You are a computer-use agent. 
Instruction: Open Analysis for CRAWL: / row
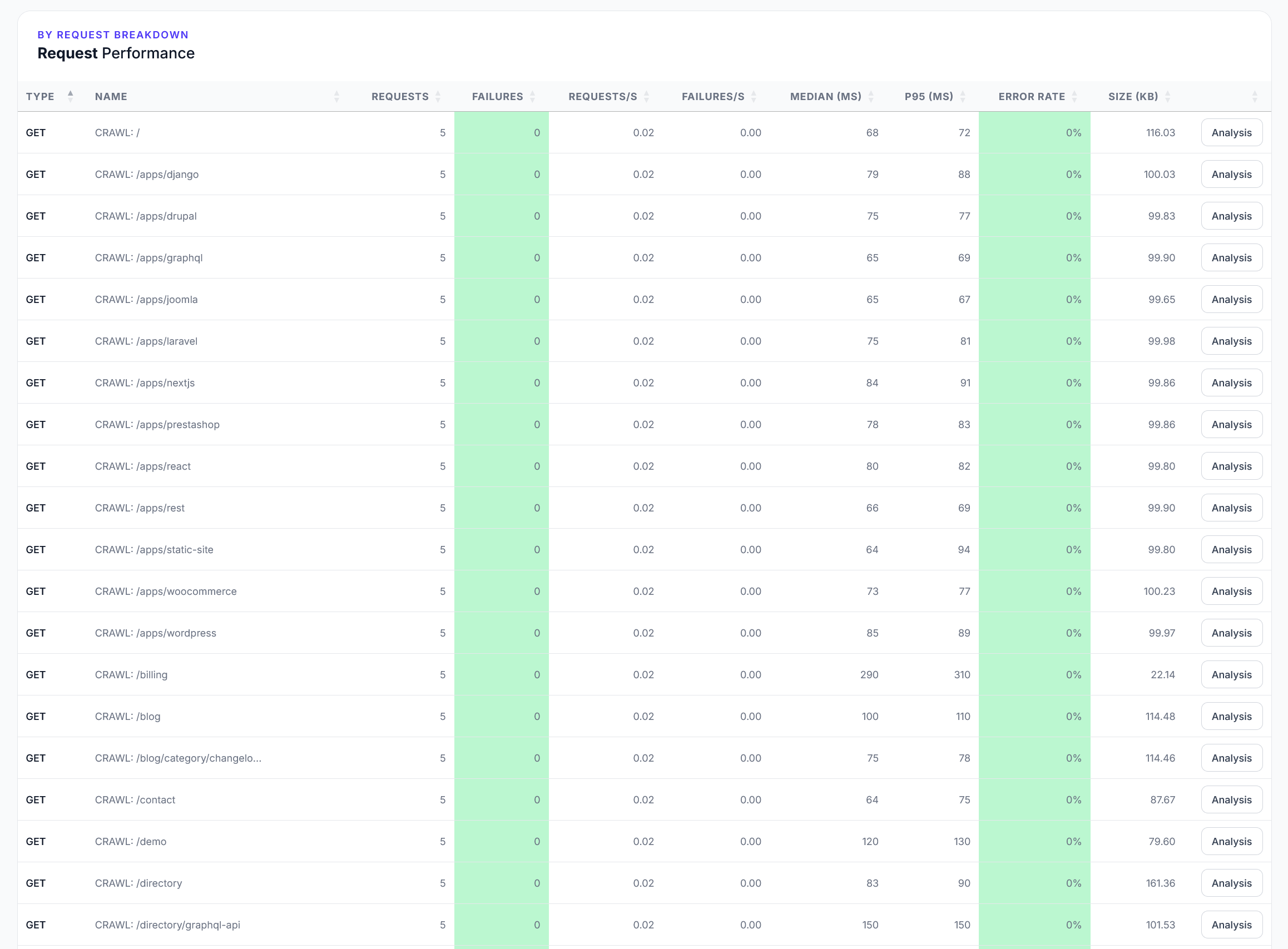1231,133
